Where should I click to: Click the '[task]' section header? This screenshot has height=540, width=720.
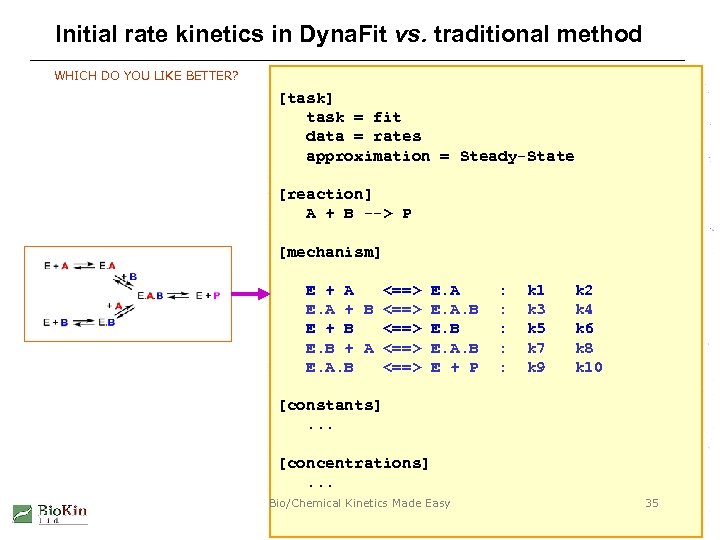pos(305,98)
